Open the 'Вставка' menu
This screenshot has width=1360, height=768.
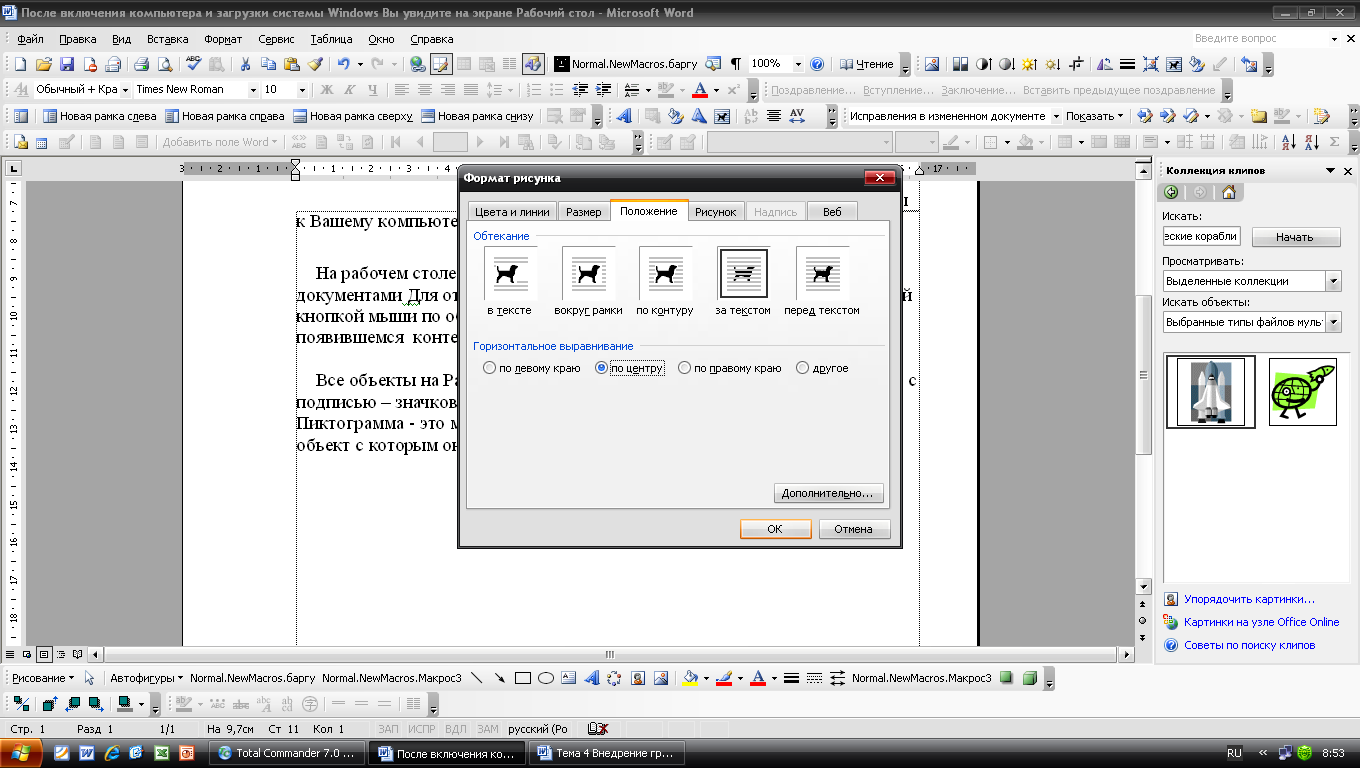tap(167, 39)
